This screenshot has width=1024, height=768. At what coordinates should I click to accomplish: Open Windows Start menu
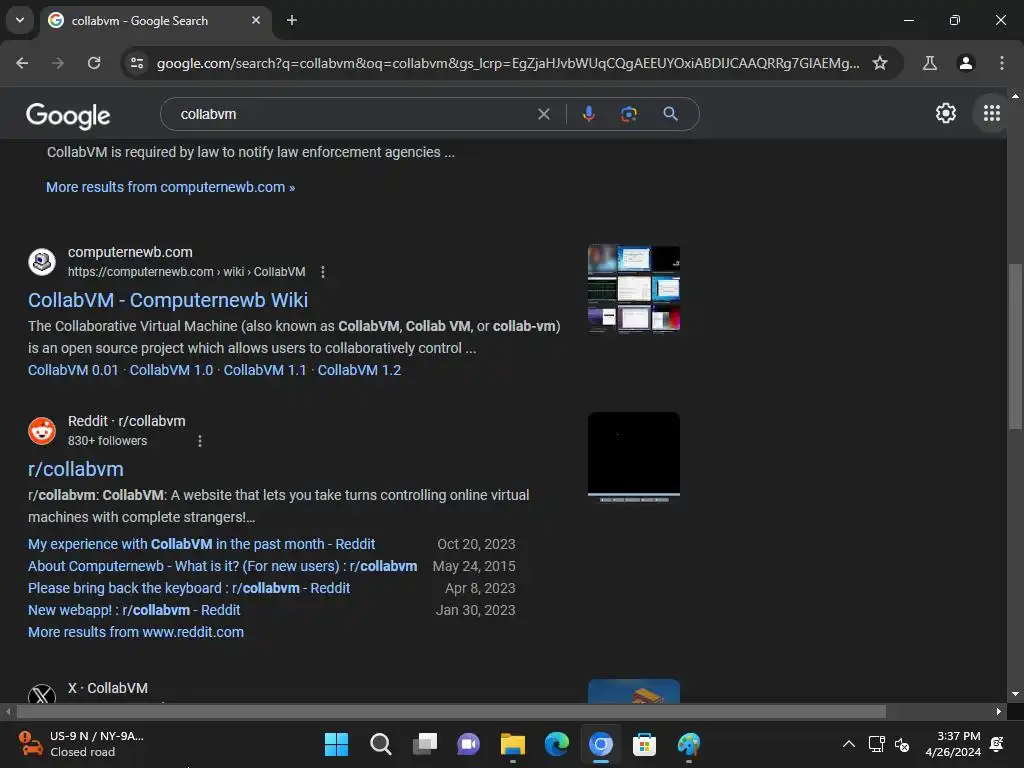(336, 744)
